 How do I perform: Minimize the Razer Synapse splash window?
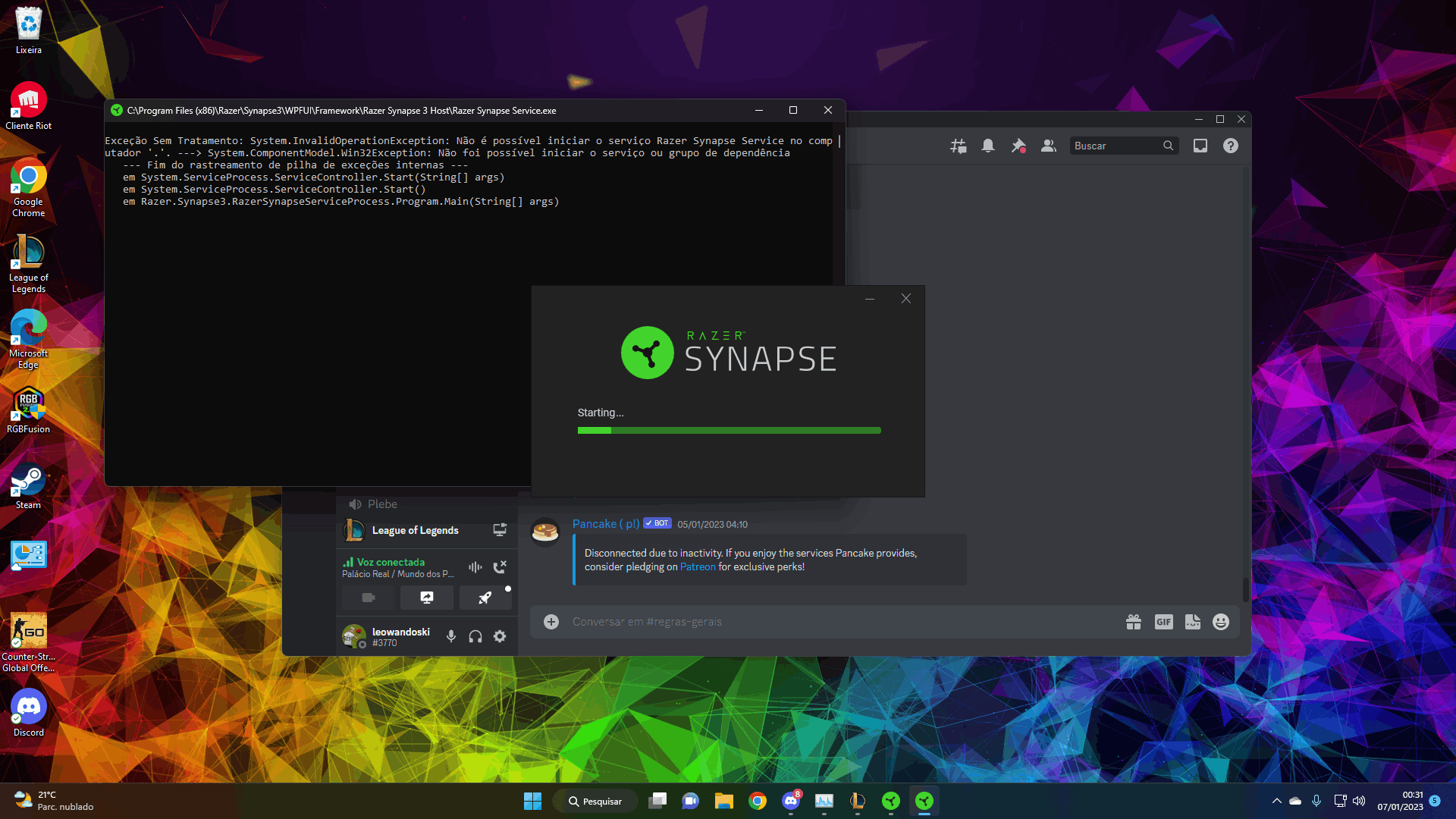point(870,299)
